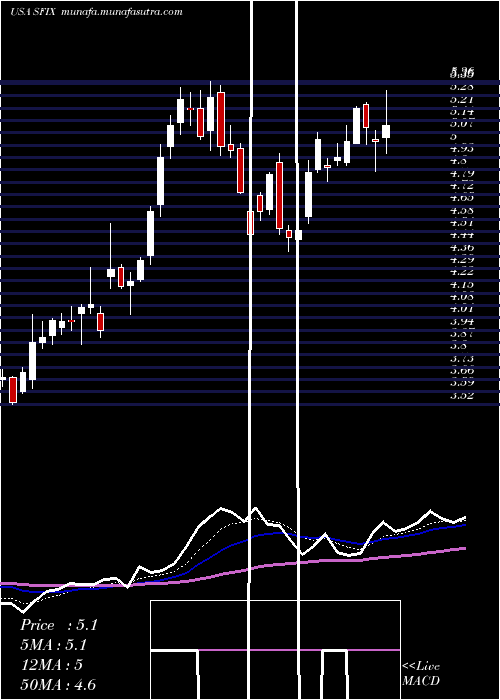Click the 5.21 price axis label
Image resolution: width=500 pixels, height=700 pixels.
[x=462, y=100]
